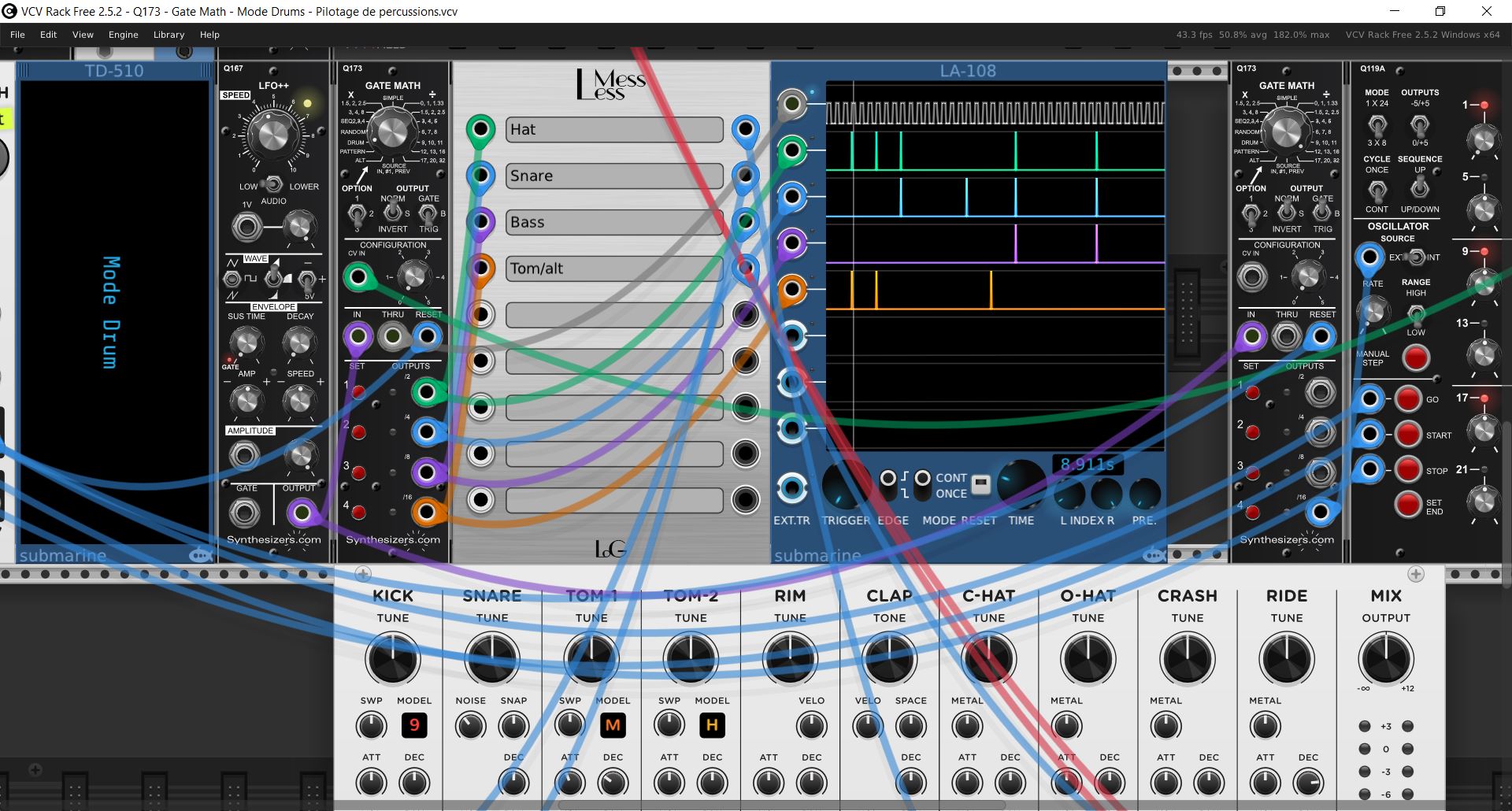Click the red START button on Q119A

point(1408,435)
